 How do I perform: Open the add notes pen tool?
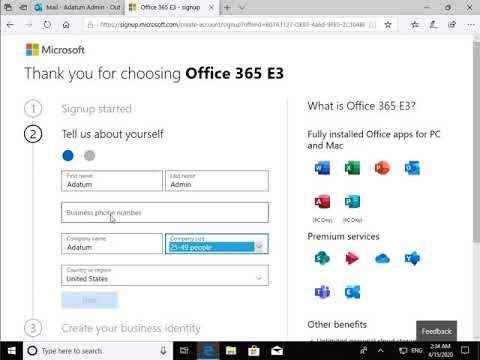pyautogui.click(x=433, y=24)
